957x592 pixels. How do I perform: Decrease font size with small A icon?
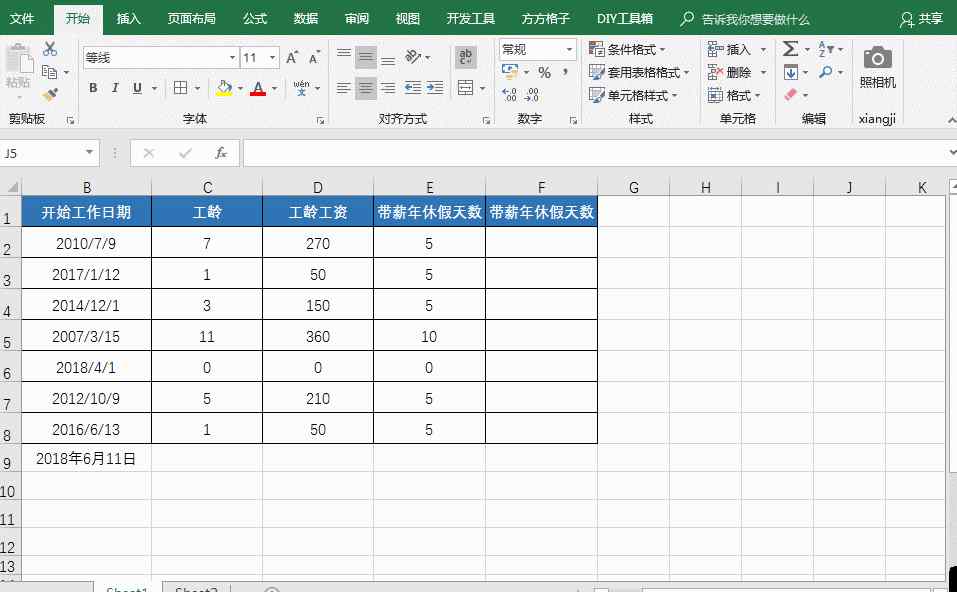[314, 57]
